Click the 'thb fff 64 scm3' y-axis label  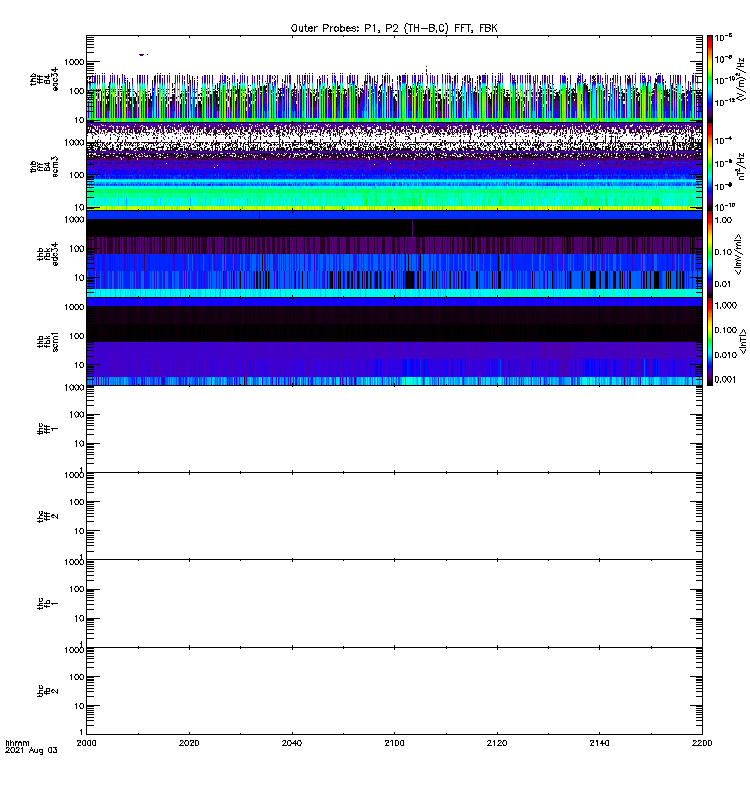44,166
